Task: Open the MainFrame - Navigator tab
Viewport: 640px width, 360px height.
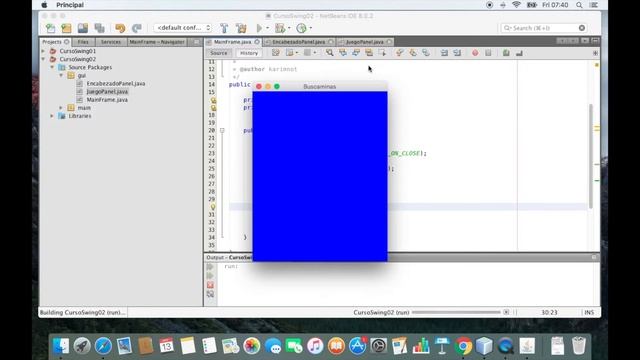Action: 157,42
